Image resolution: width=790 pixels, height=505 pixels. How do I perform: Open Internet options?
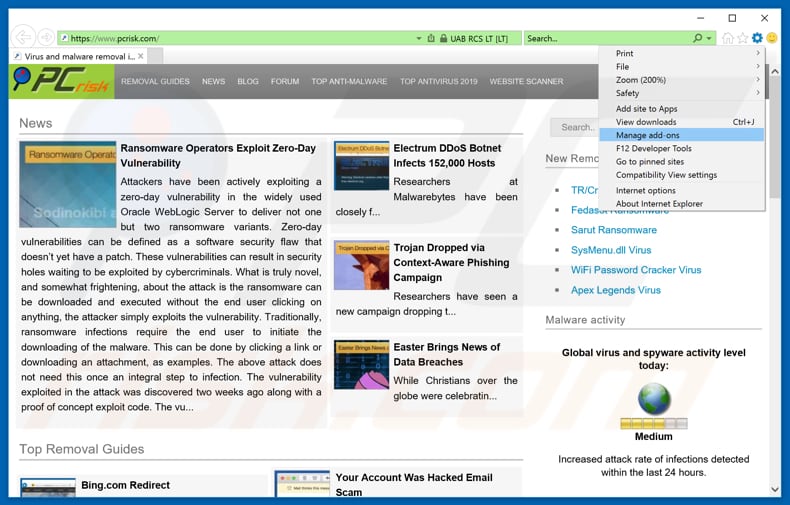pyautogui.click(x=682, y=190)
